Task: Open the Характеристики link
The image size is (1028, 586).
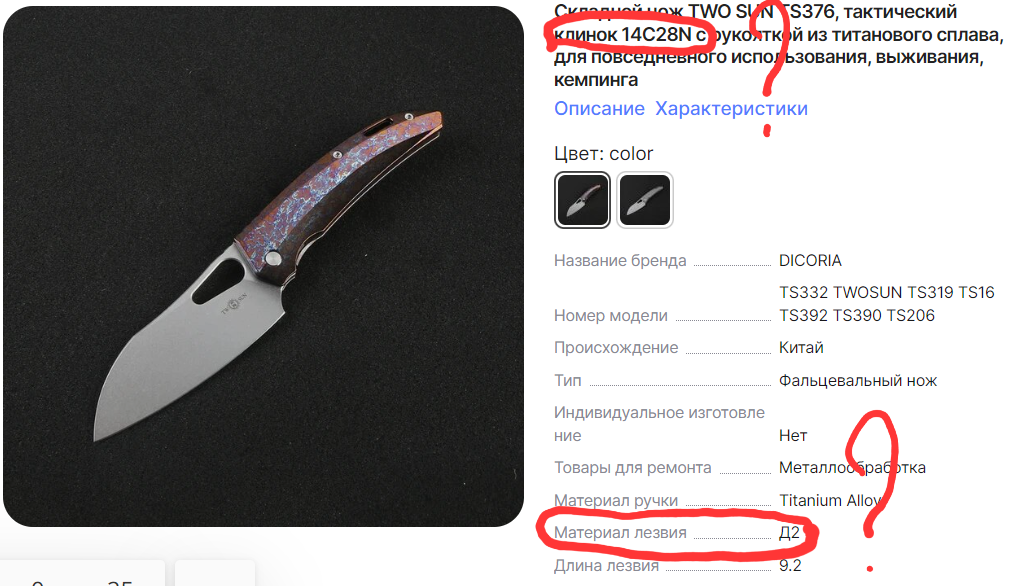Action: [x=731, y=109]
